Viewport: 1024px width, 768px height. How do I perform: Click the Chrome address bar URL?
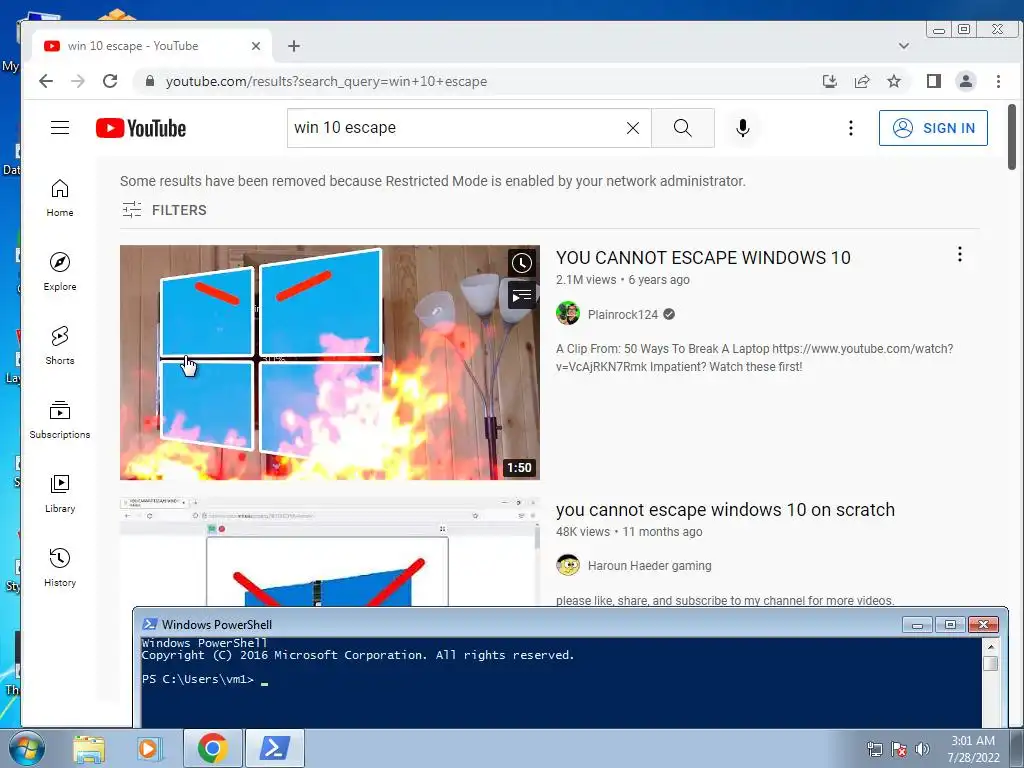[326, 82]
